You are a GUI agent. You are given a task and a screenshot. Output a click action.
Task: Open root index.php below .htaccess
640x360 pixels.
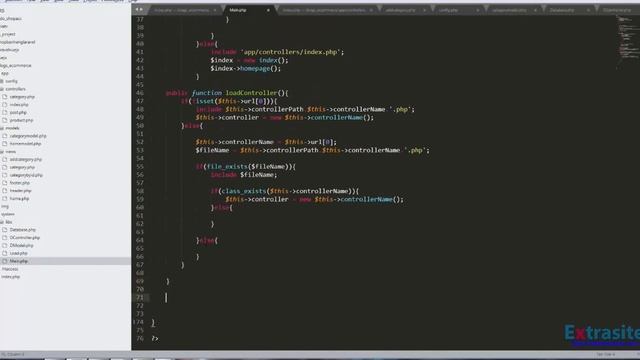click(11, 277)
